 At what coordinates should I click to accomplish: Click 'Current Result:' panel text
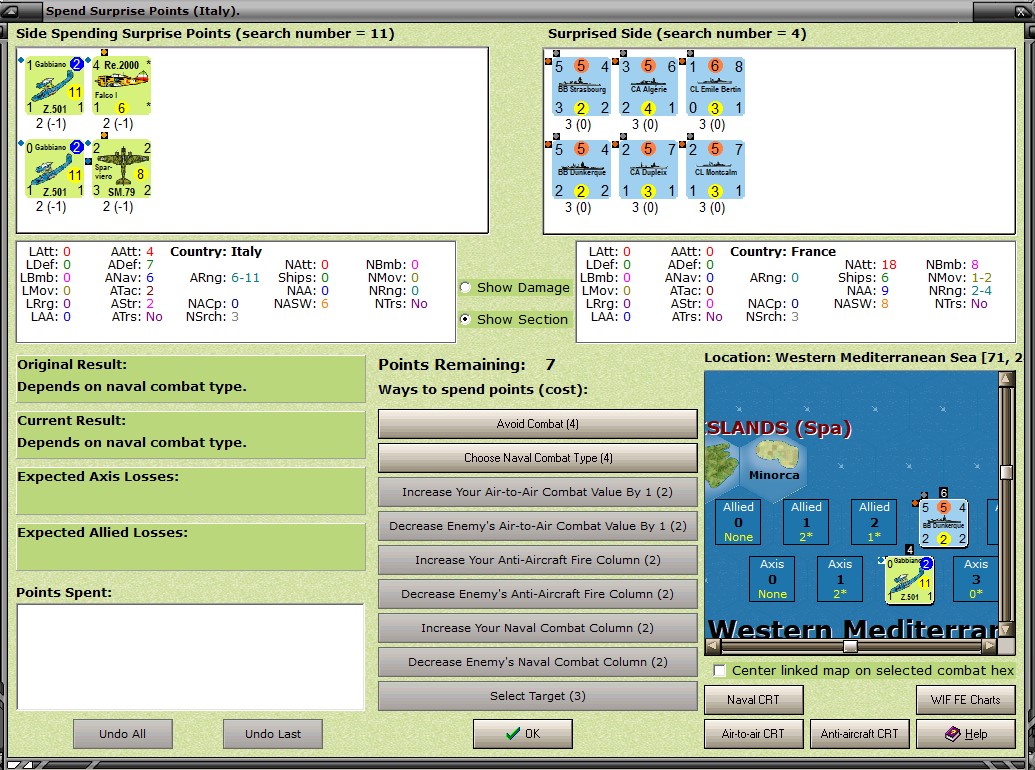190,435
